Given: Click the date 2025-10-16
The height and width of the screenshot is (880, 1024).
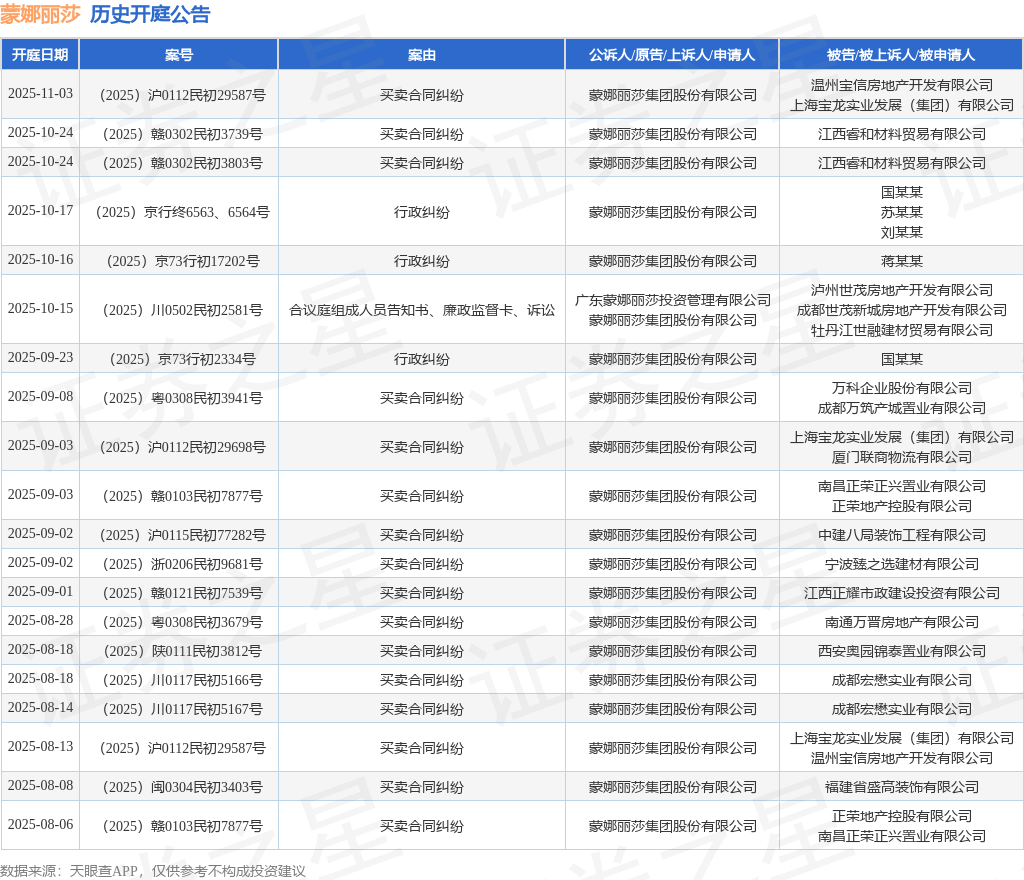Looking at the screenshot, I should 40,259.
